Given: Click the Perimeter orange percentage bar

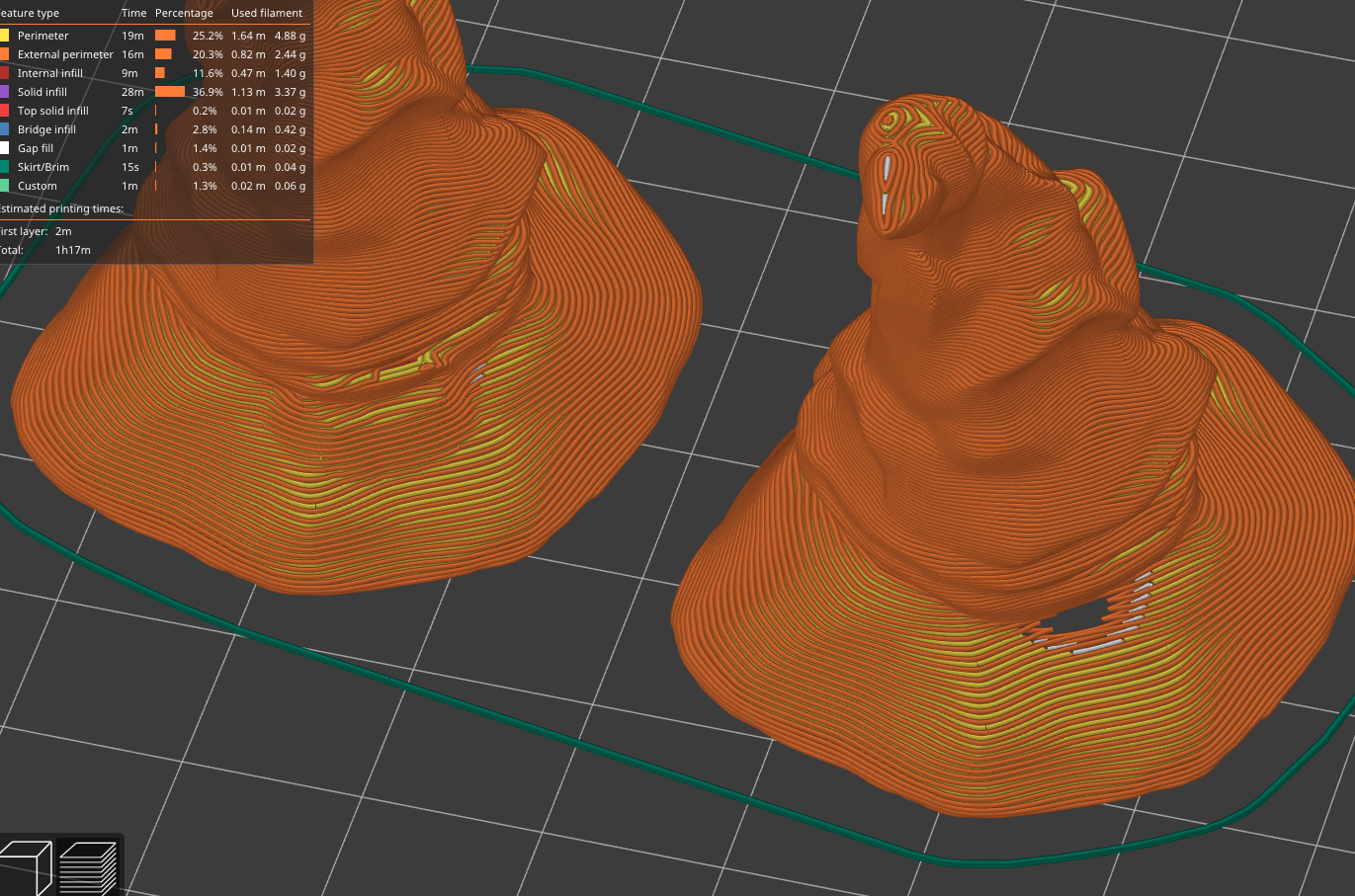Looking at the screenshot, I should pos(165,36).
